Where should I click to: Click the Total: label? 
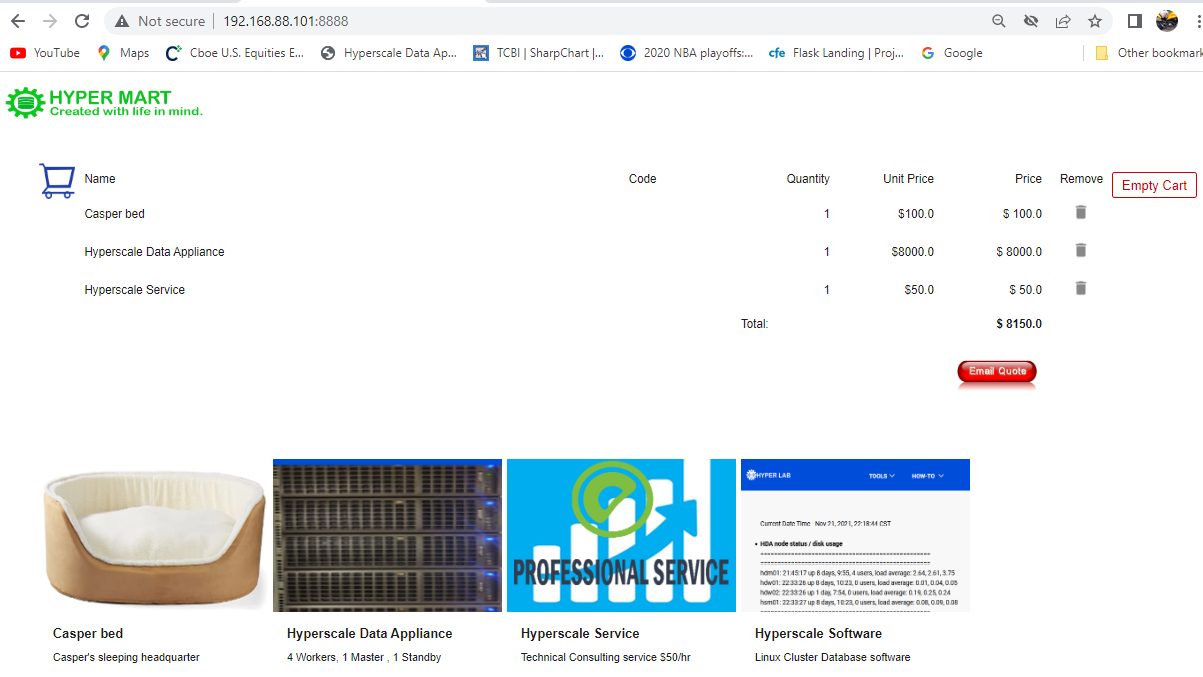[754, 324]
